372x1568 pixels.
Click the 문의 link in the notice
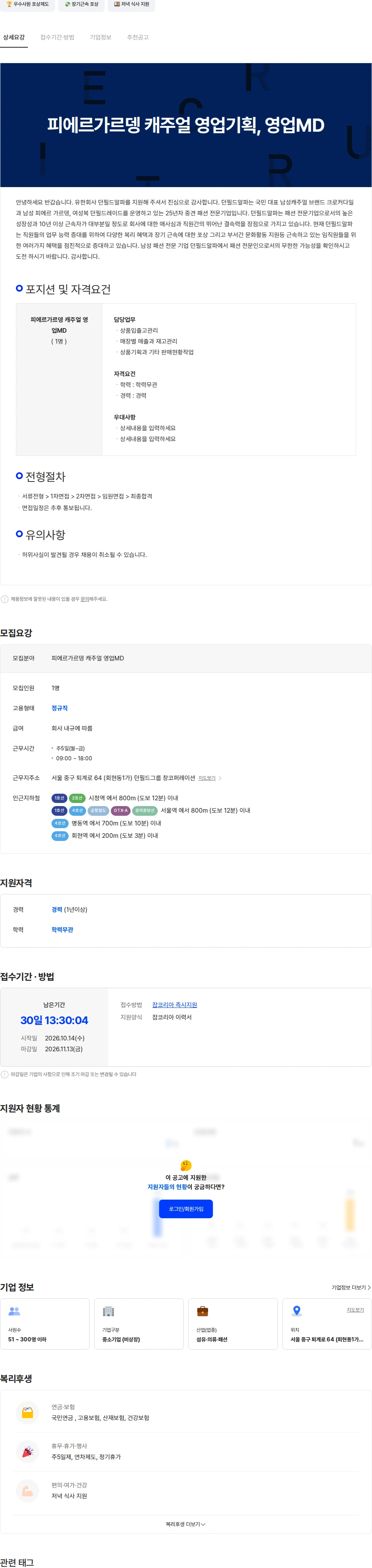click(84, 599)
